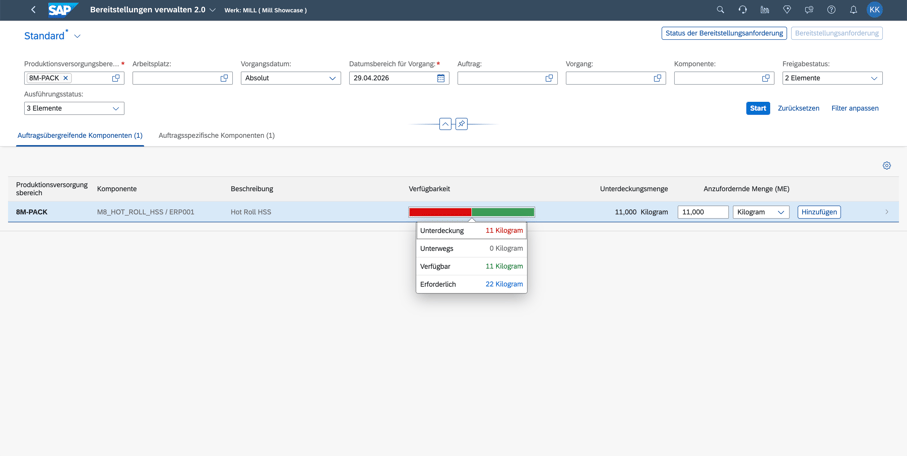
Task: Open the calendar picker for Datumsbereich
Action: click(x=441, y=78)
